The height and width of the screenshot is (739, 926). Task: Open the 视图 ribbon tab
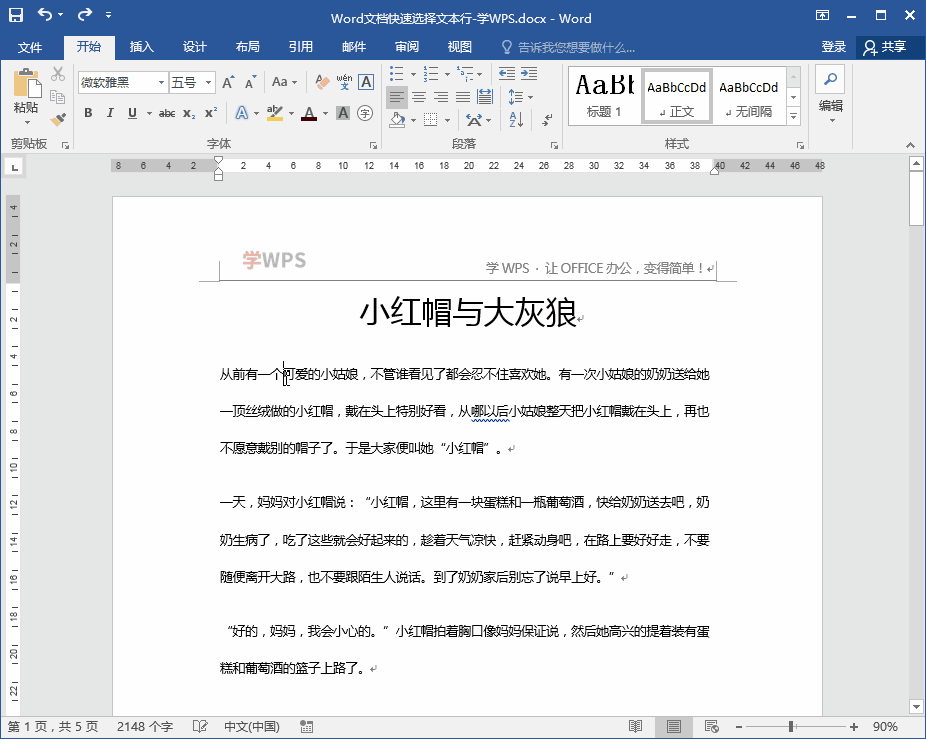pyautogui.click(x=459, y=46)
